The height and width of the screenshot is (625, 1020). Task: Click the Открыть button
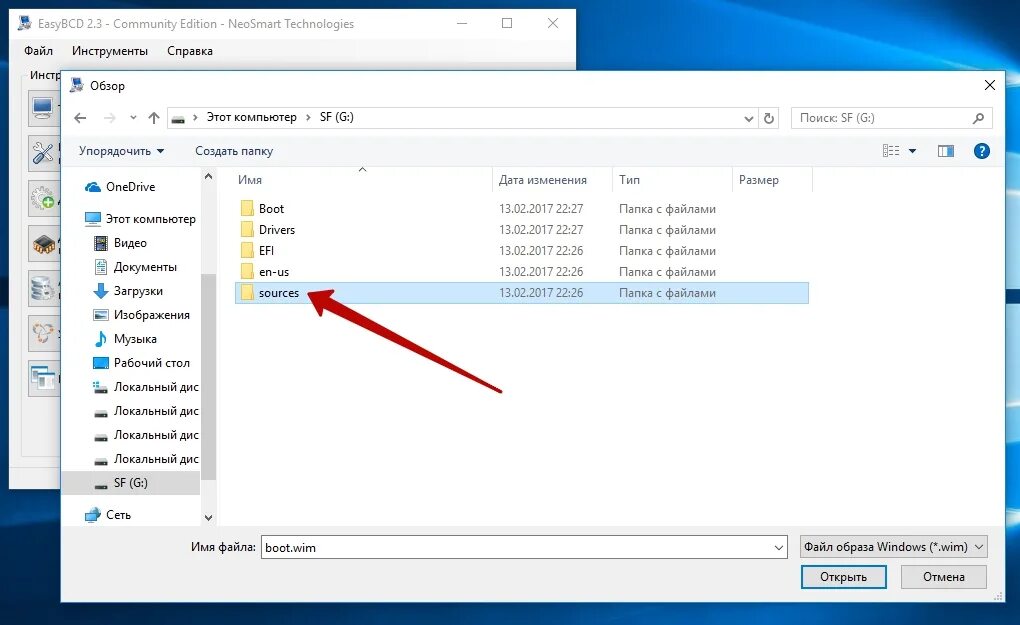click(843, 576)
